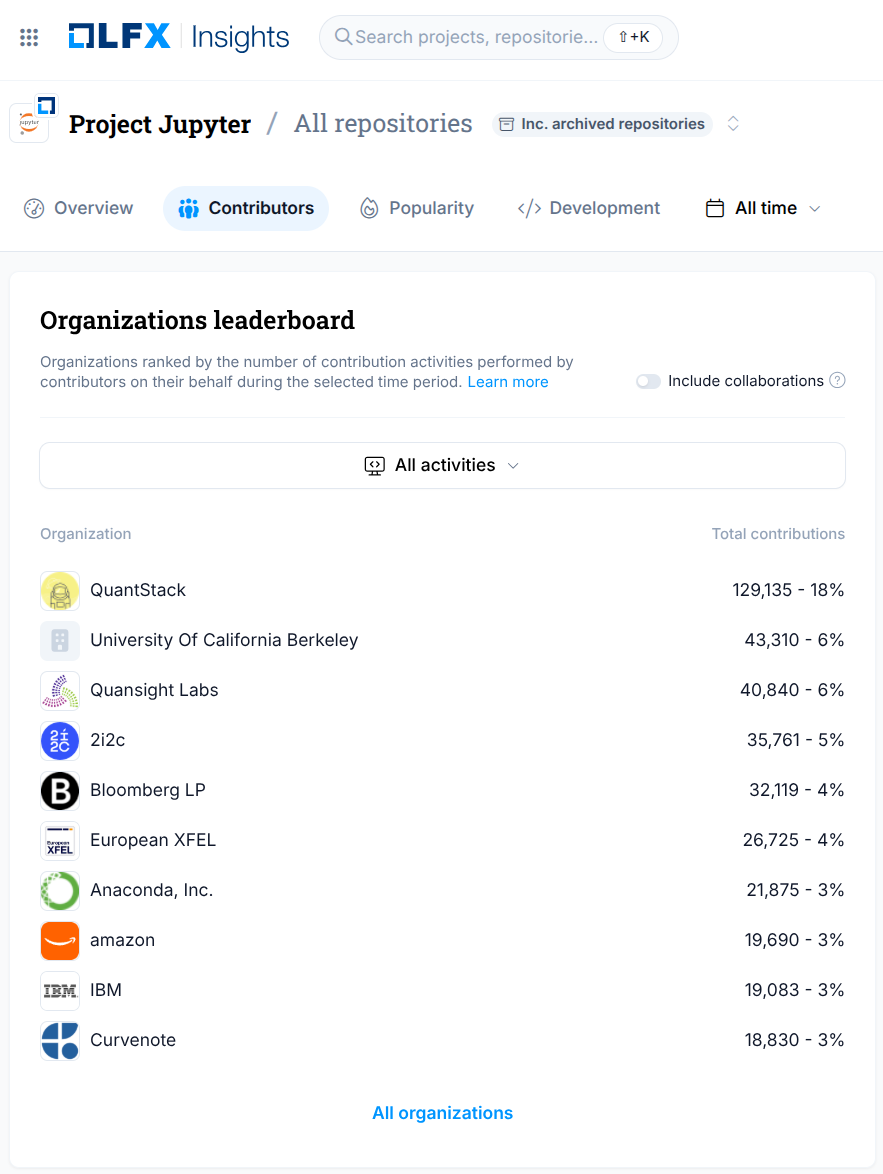The width and height of the screenshot is (883, 1174).
Task: Click the UC Berkeley building placeholder icon
Action: click(x=60, y=641)
